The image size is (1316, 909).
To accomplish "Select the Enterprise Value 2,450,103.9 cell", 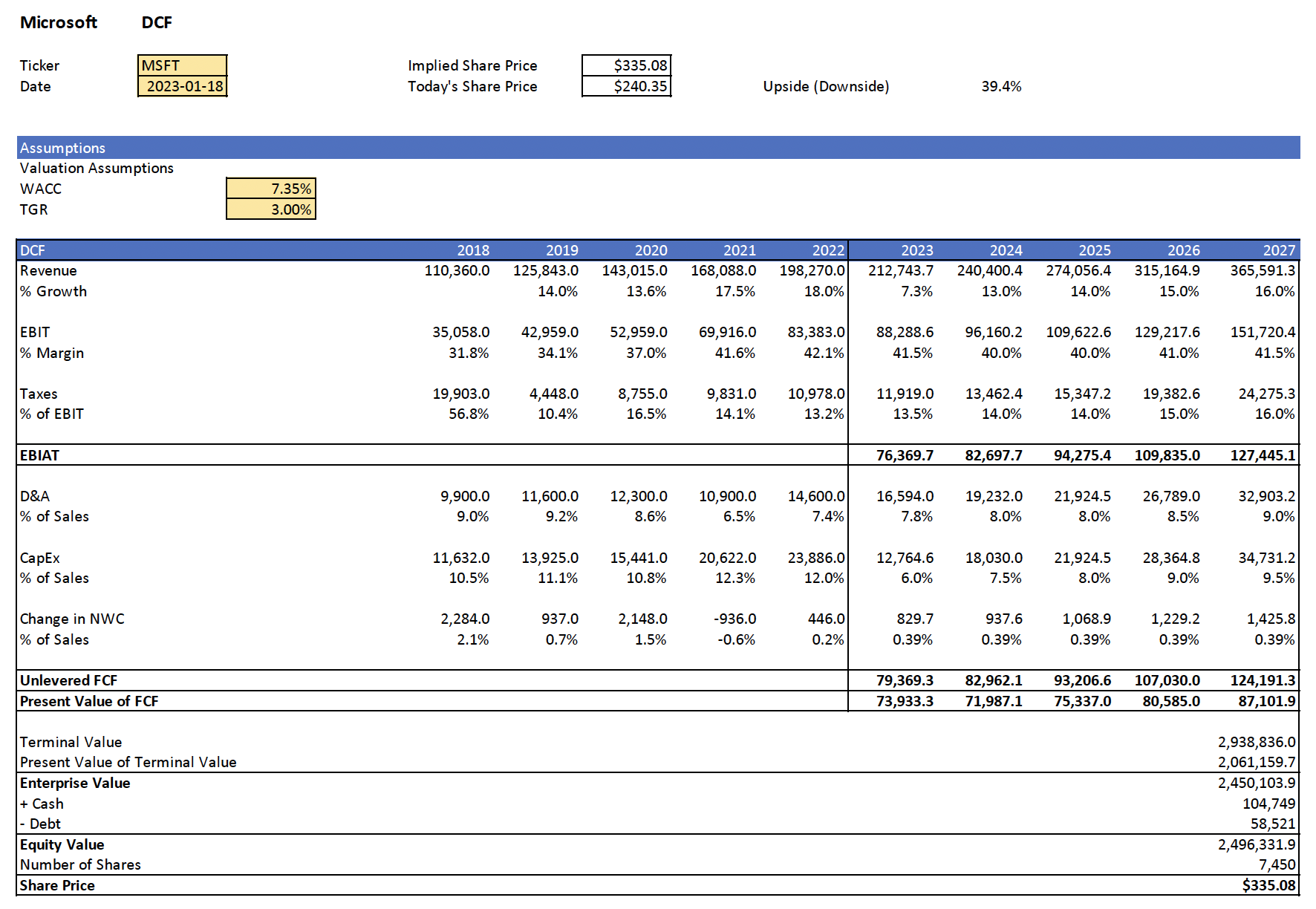I will pos(1256,783).
